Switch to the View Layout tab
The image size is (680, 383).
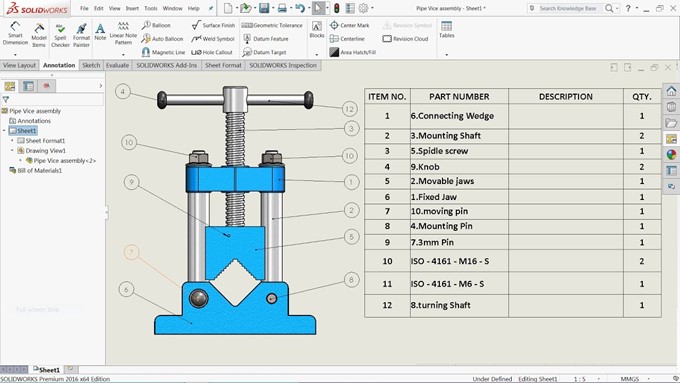click(x=19, y=65)
